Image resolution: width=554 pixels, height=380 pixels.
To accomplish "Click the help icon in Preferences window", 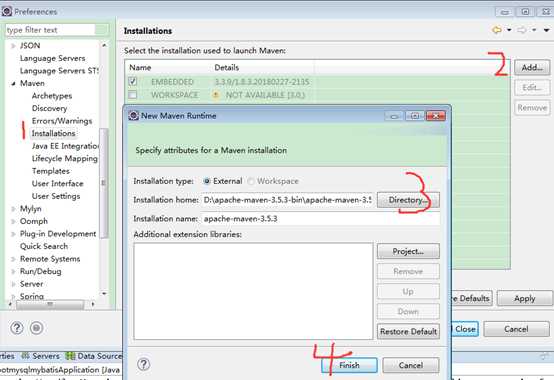I will [17, 328].
